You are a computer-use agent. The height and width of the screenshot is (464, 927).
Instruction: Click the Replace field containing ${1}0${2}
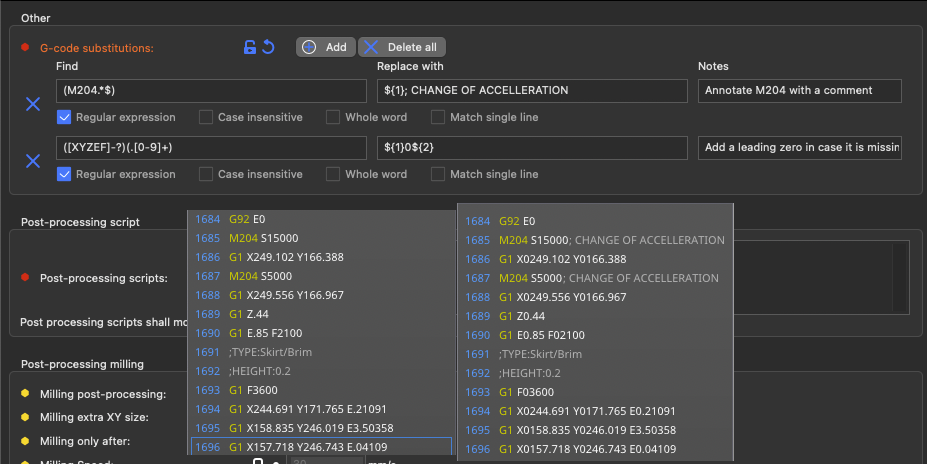(532, 148)
